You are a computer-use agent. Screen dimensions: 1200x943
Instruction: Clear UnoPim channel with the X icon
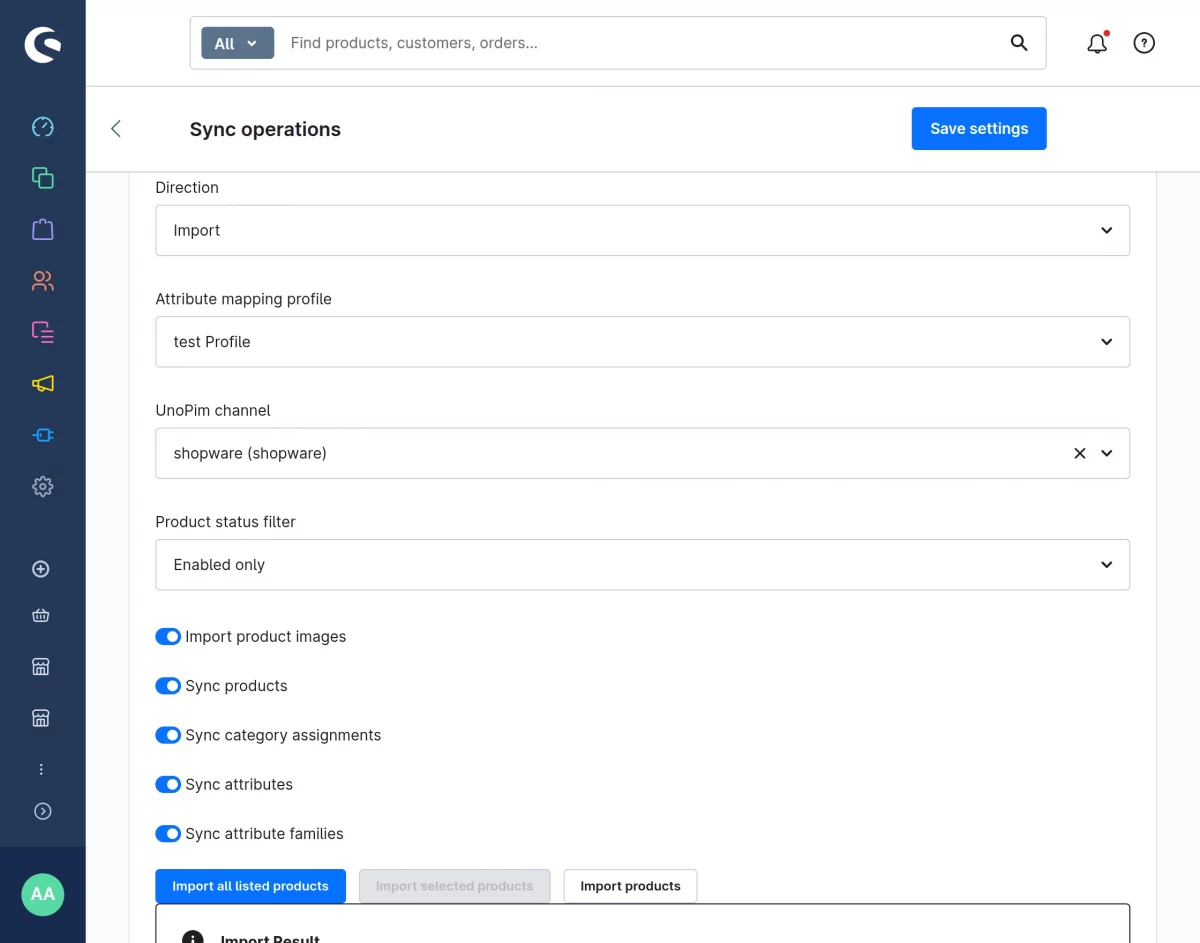point(1080,453)
